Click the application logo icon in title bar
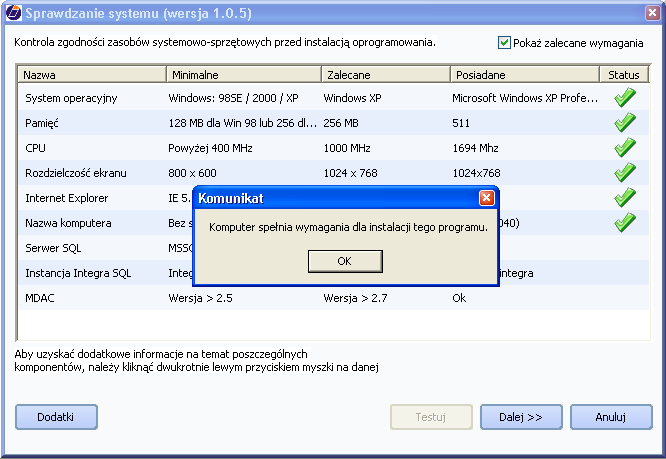The height and width of the screenshot is (459, 666). (13, 13)
